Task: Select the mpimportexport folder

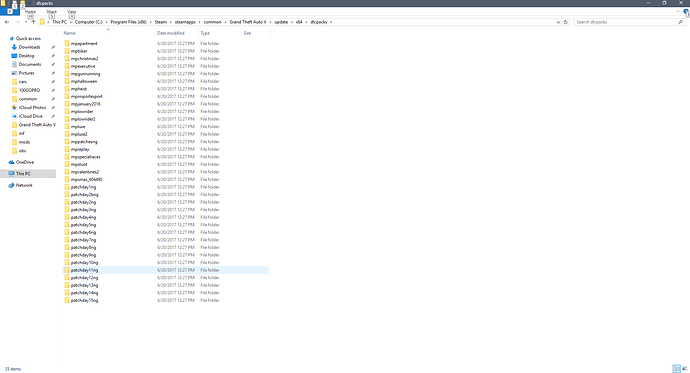Action: [x=86, y=96]
